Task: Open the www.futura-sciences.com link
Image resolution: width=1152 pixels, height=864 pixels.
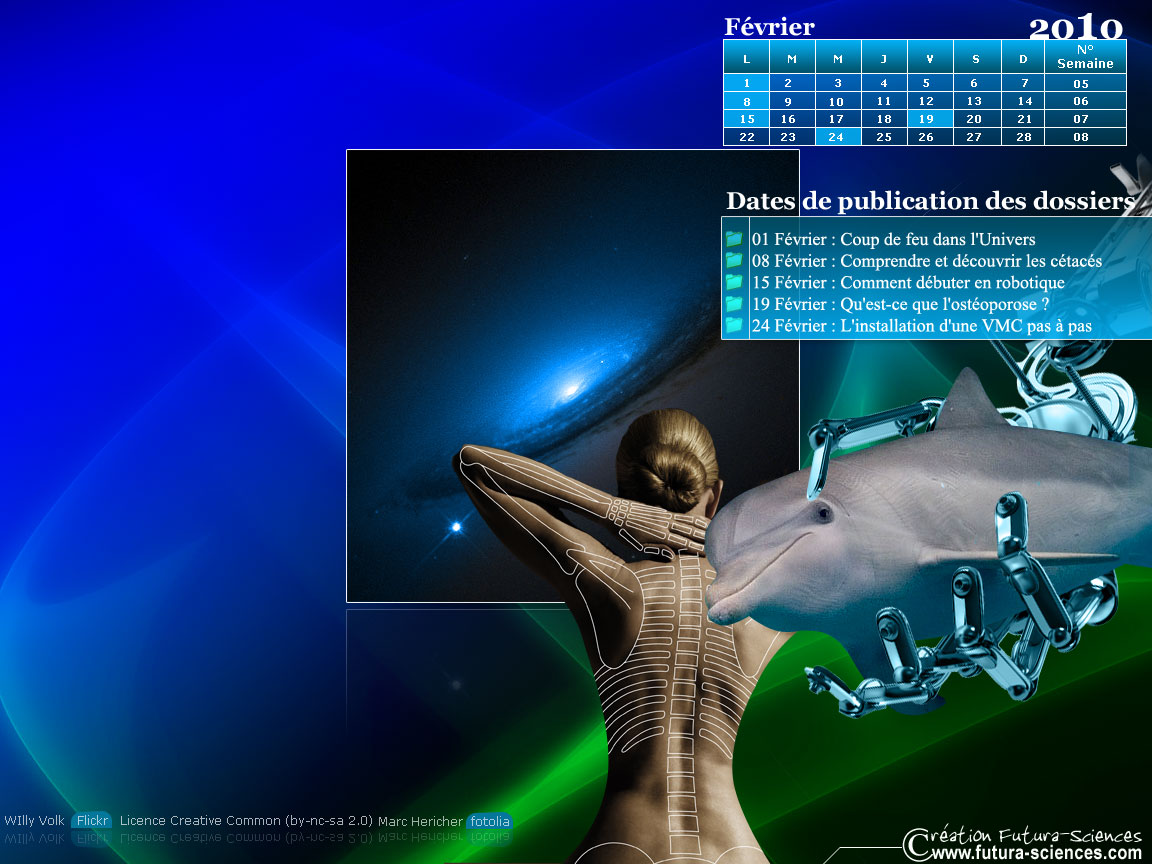Action: point(1037,854)
